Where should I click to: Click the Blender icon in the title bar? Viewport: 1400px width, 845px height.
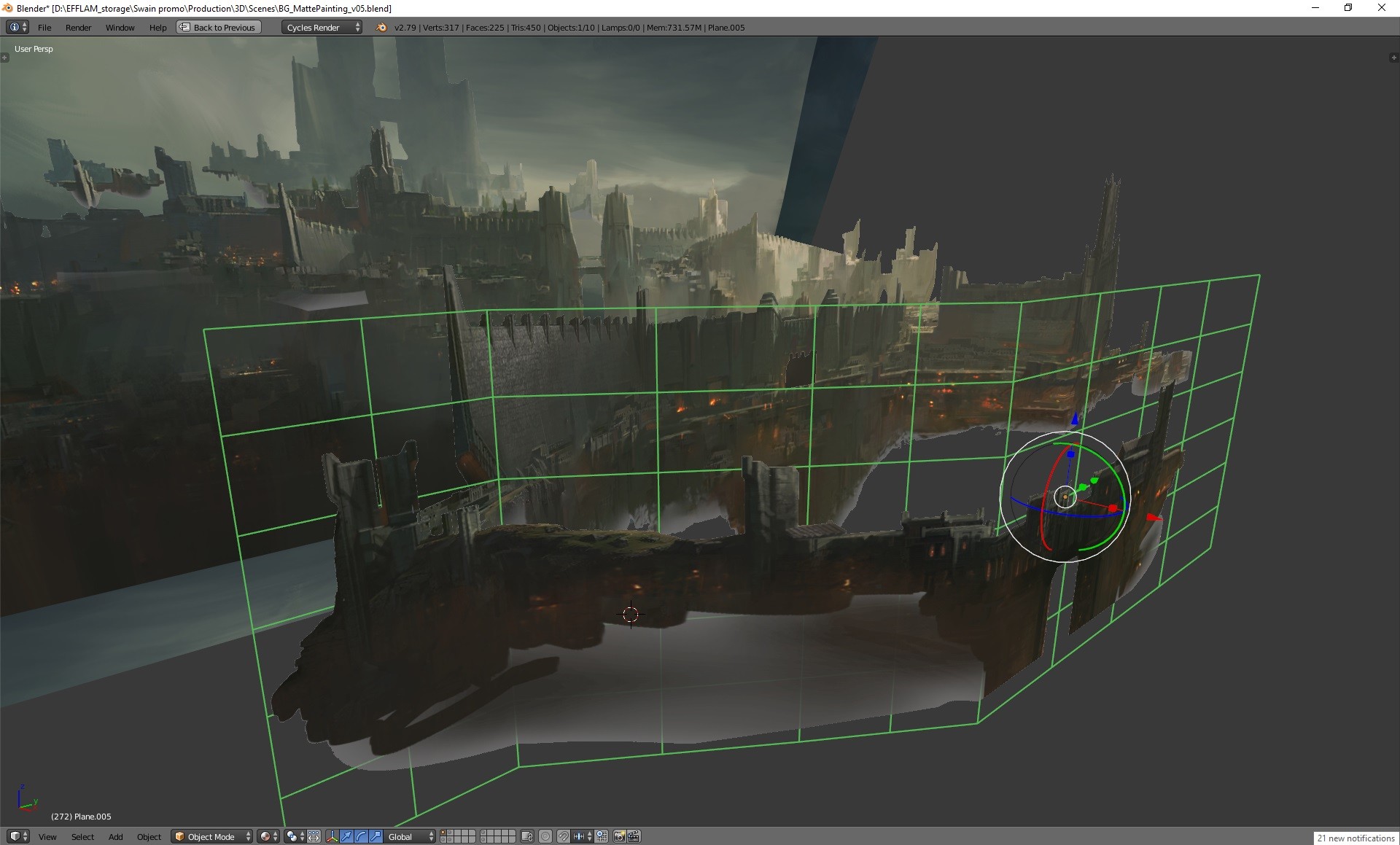[x=8, y=8]
